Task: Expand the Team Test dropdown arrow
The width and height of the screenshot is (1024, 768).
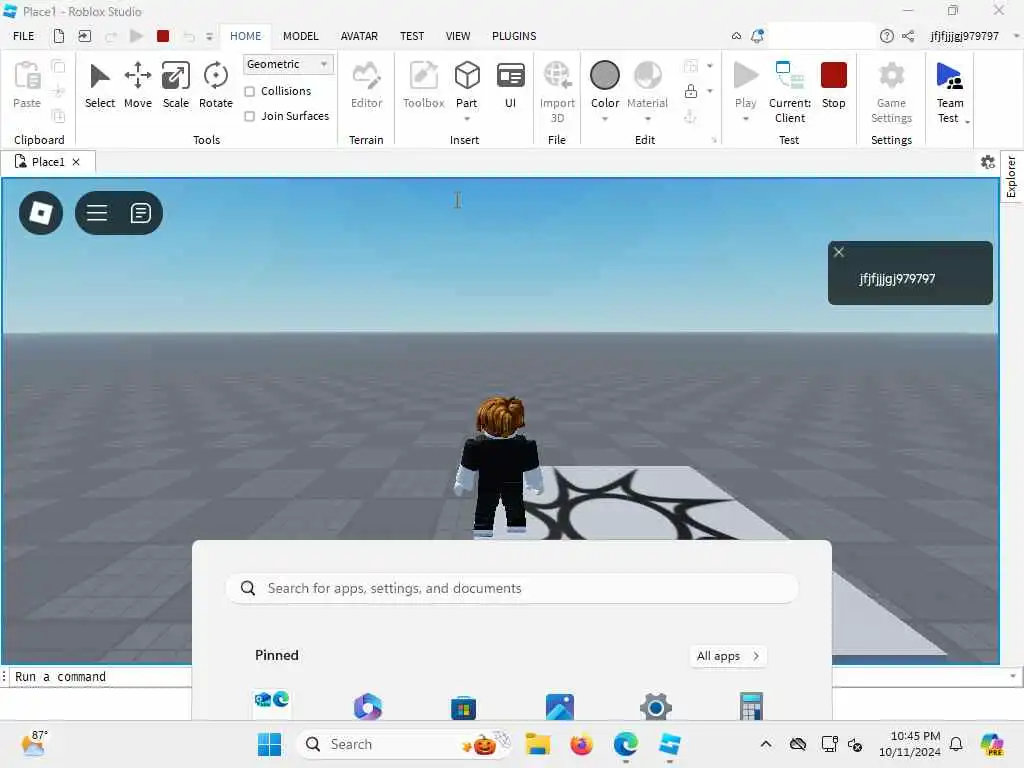Action: tap(967, 121)
